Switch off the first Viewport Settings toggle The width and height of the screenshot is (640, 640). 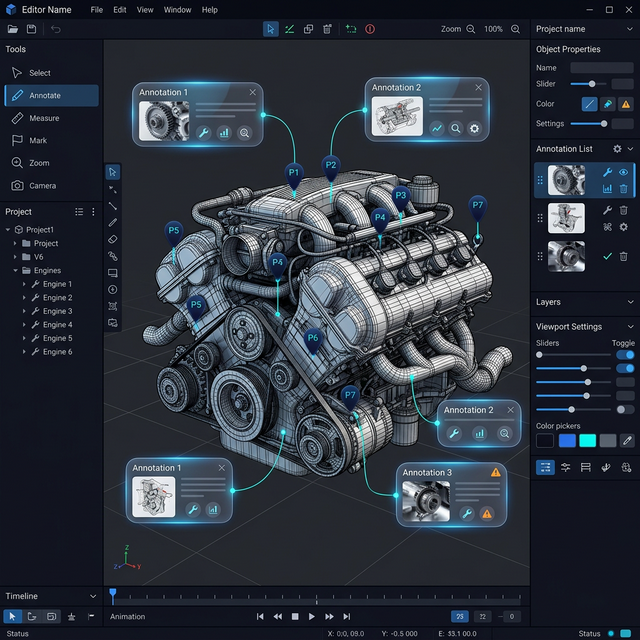[625, 355]
